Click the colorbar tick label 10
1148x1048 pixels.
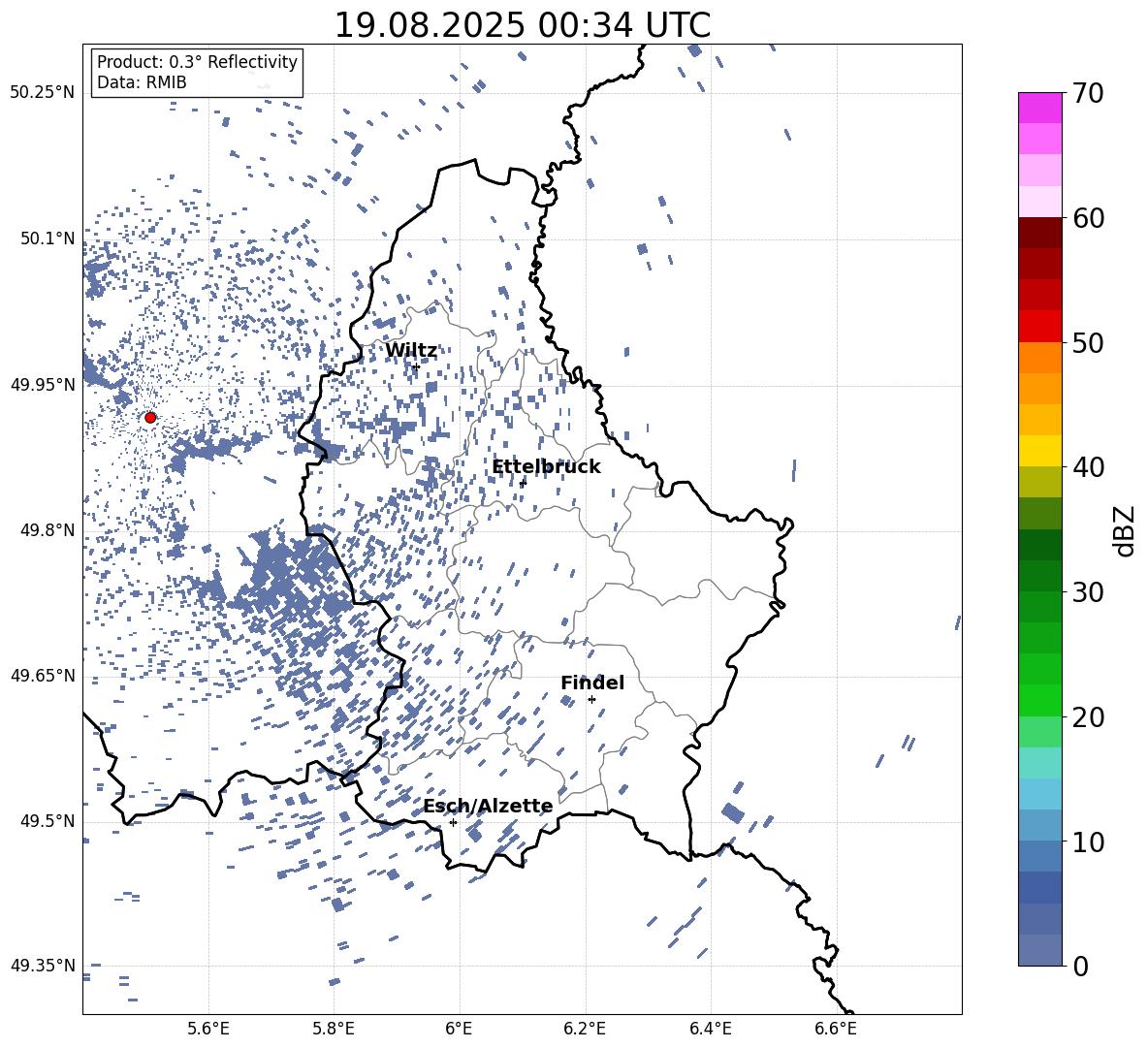click(1089, 842)
